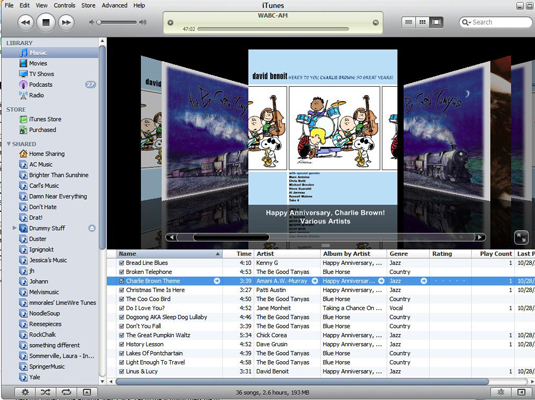The image size is (535, 400).
Task: Eject Drummy Stuff shared library
Action: click(x=92, y=228)
